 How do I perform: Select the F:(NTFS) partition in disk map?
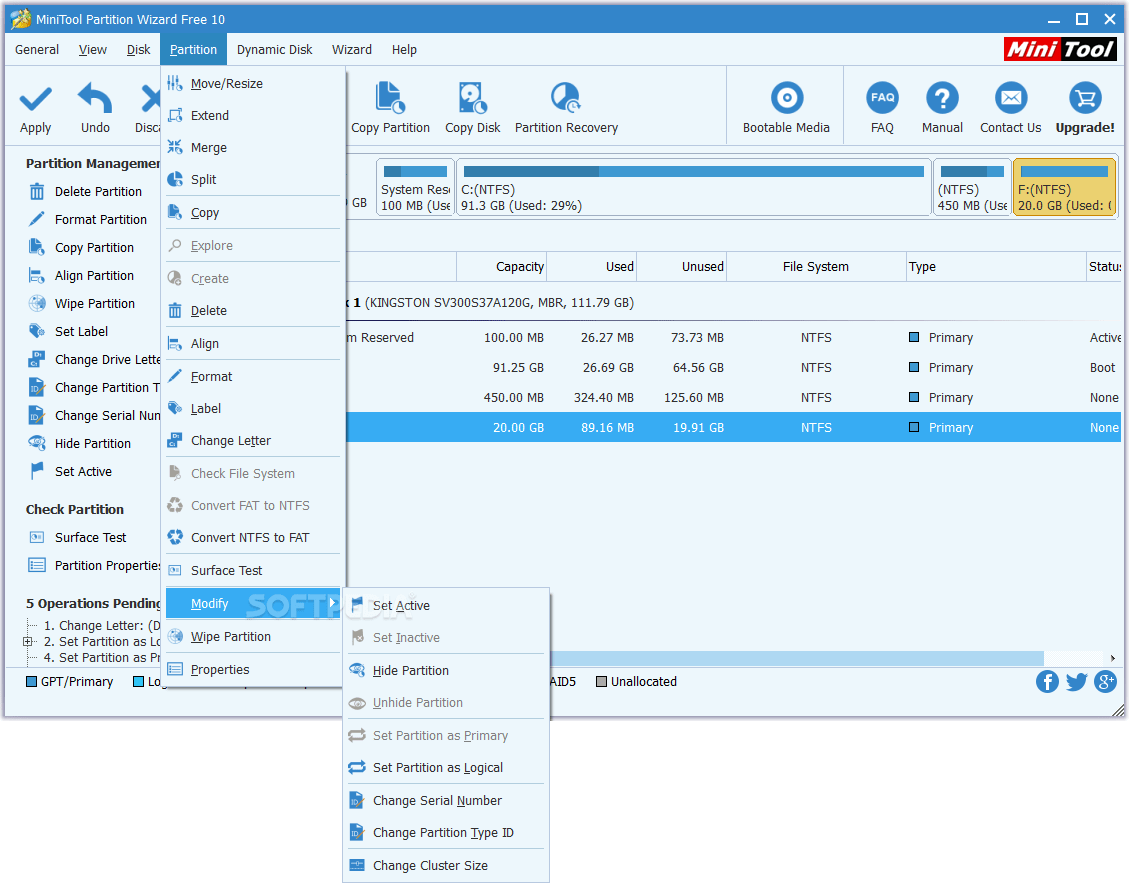point(1064,187)
